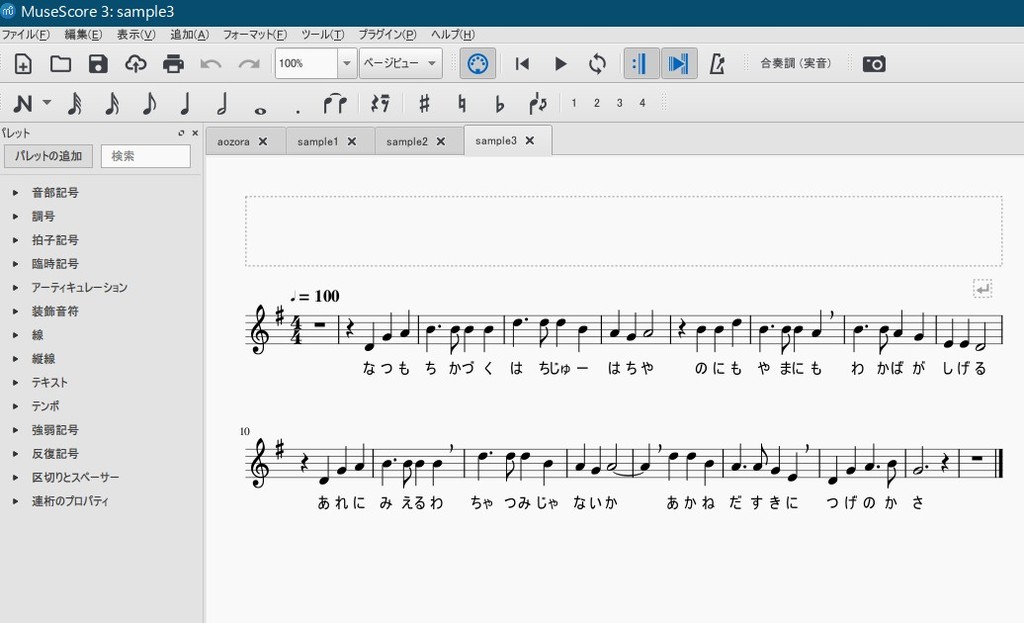Save the current score
This screenshot has width=1024, height=623.
click(x=98, y=64)
